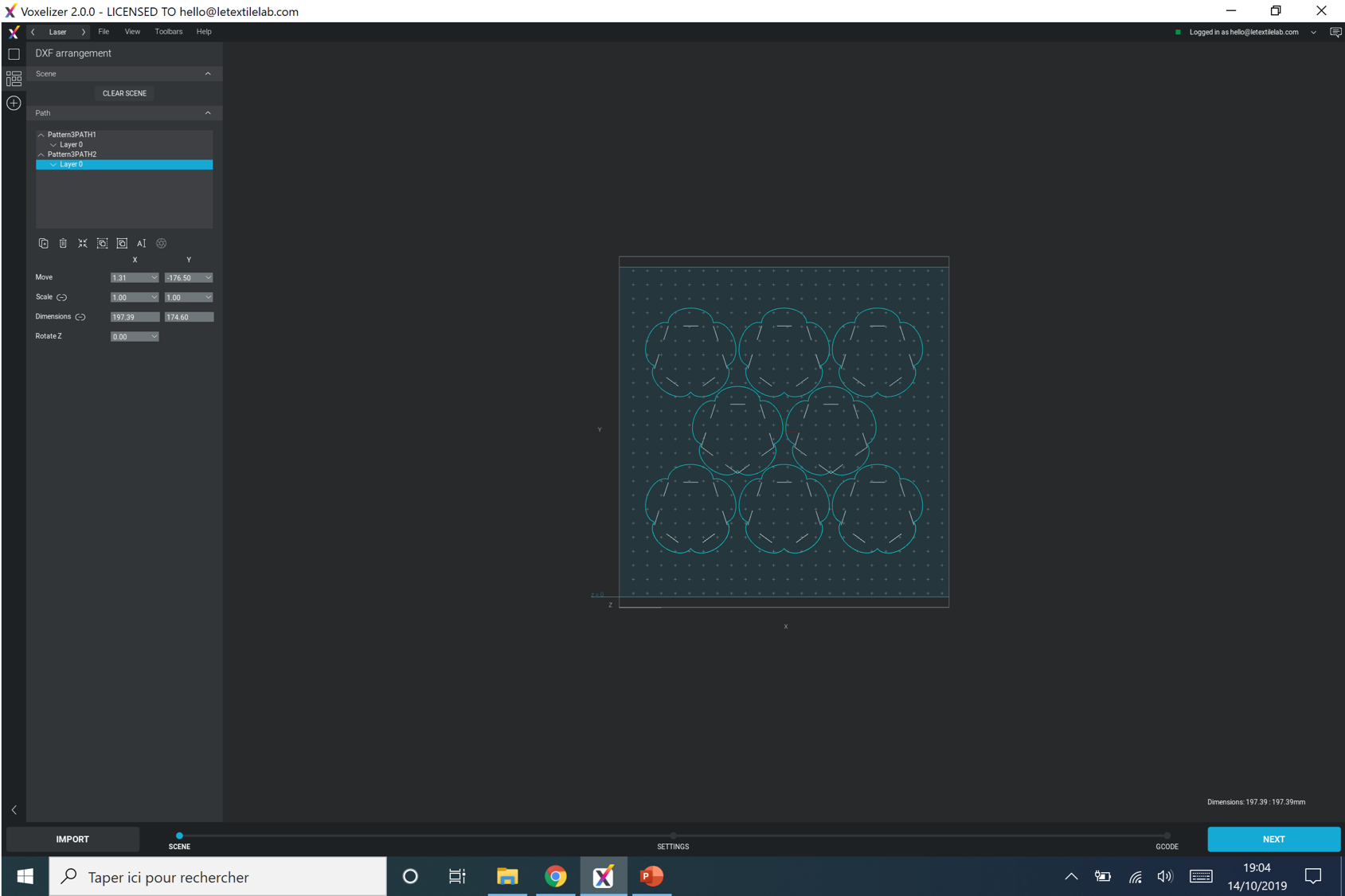Open Google Chrome from taskbar
Viewport: 1345px width, 896px height.
click(x=556, y=877)
